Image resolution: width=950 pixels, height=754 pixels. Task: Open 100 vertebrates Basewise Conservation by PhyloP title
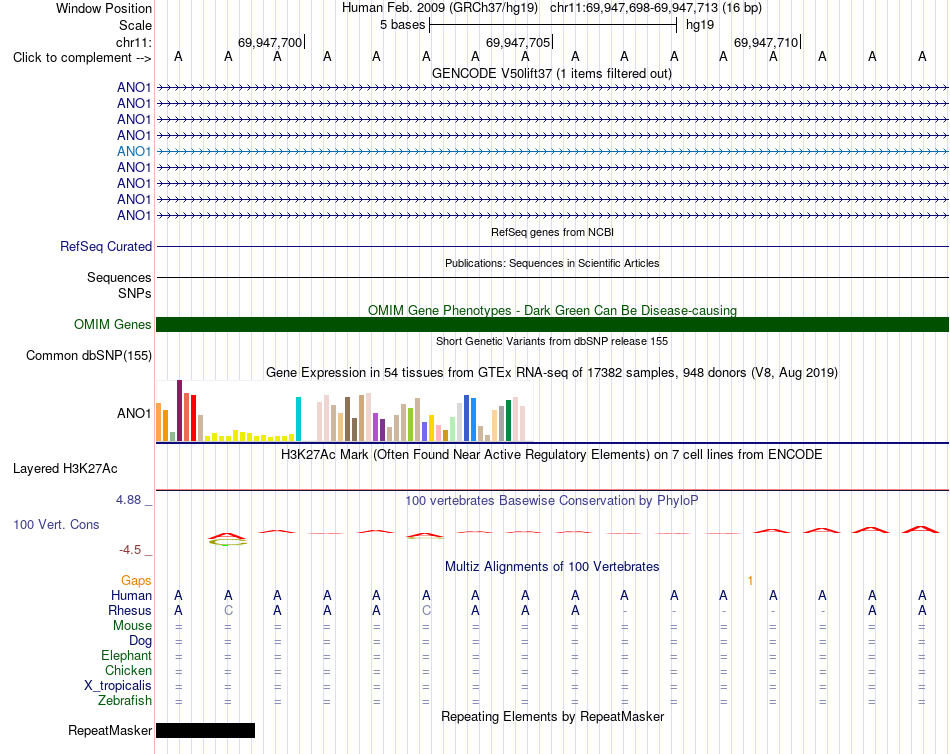click(x=552, y=501)
